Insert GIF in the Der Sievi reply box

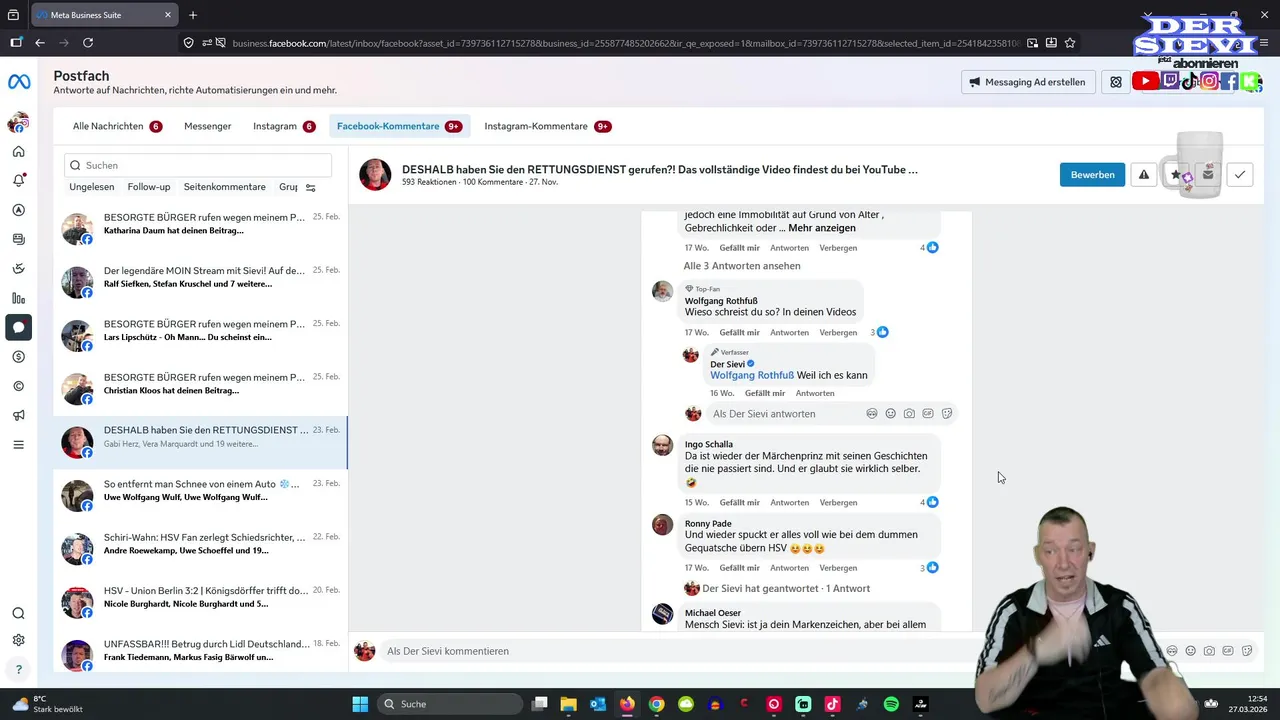click(928, 414)
